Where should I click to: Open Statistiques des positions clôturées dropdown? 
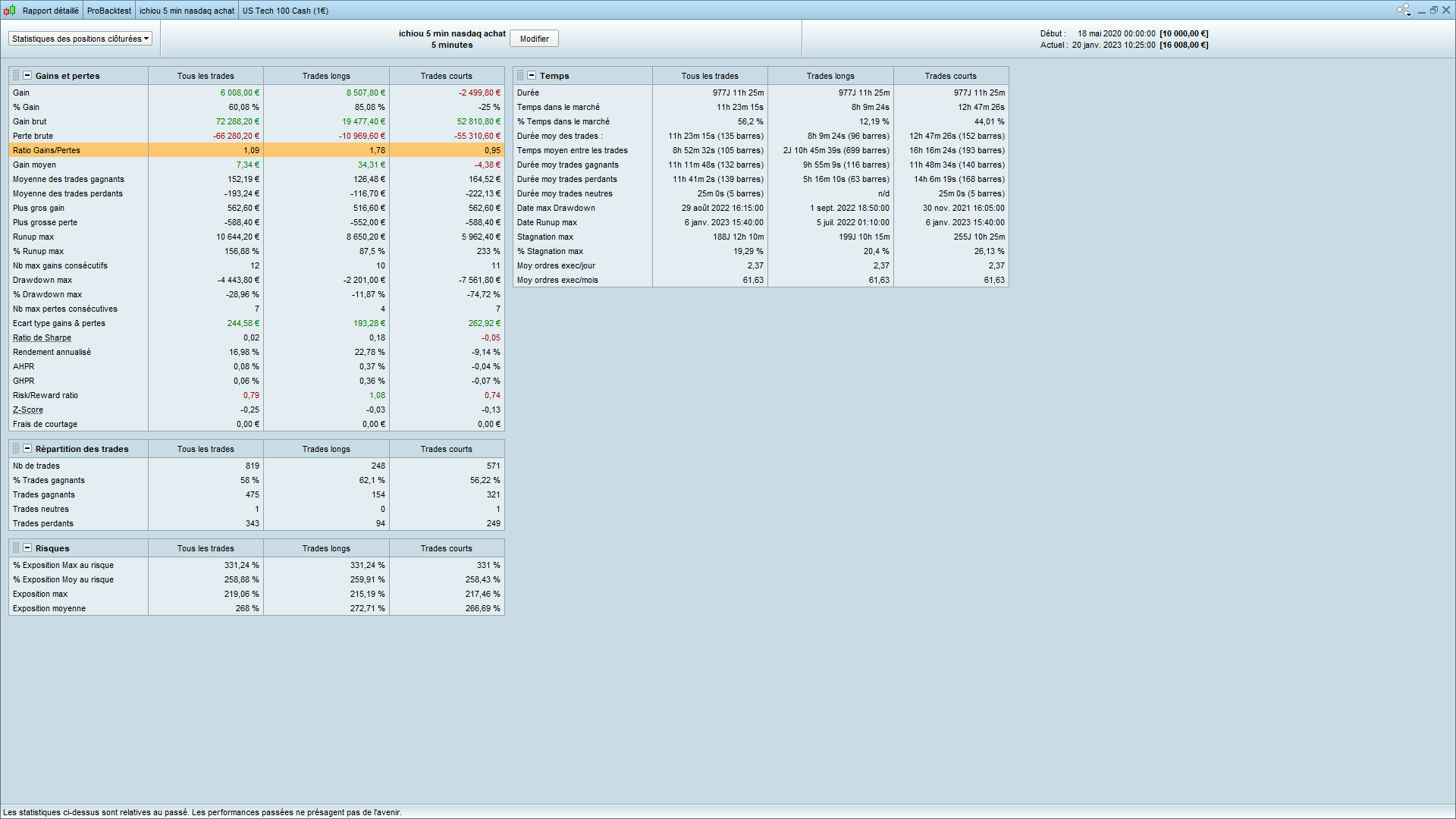pyautogui.click(x=80, y=39)
